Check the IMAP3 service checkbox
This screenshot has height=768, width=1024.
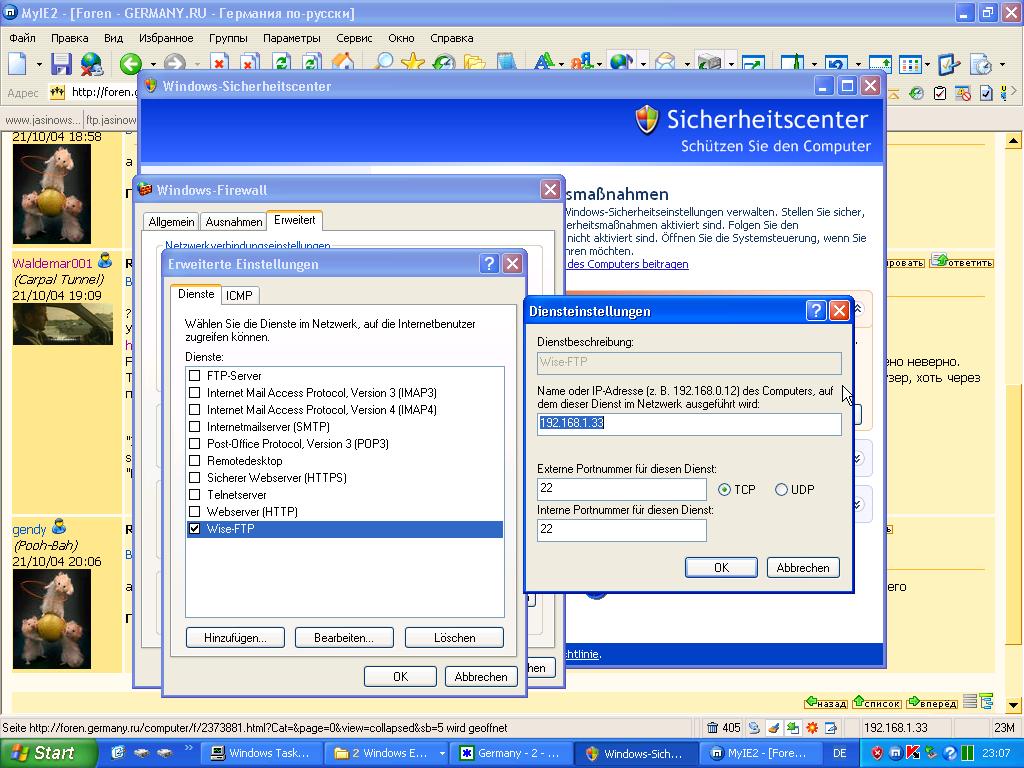click(194, 392)
